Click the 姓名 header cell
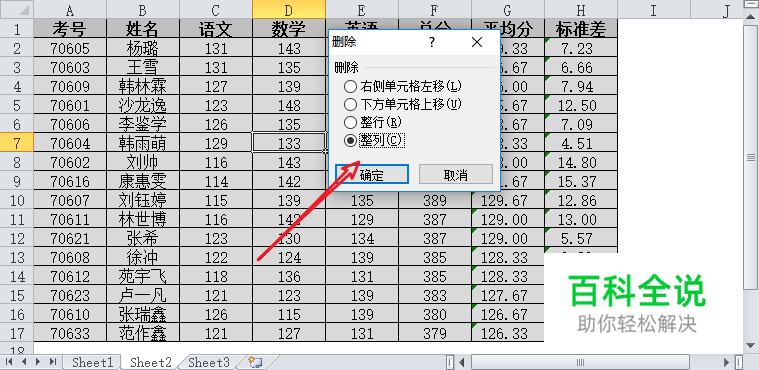 (x=143, y=29)
